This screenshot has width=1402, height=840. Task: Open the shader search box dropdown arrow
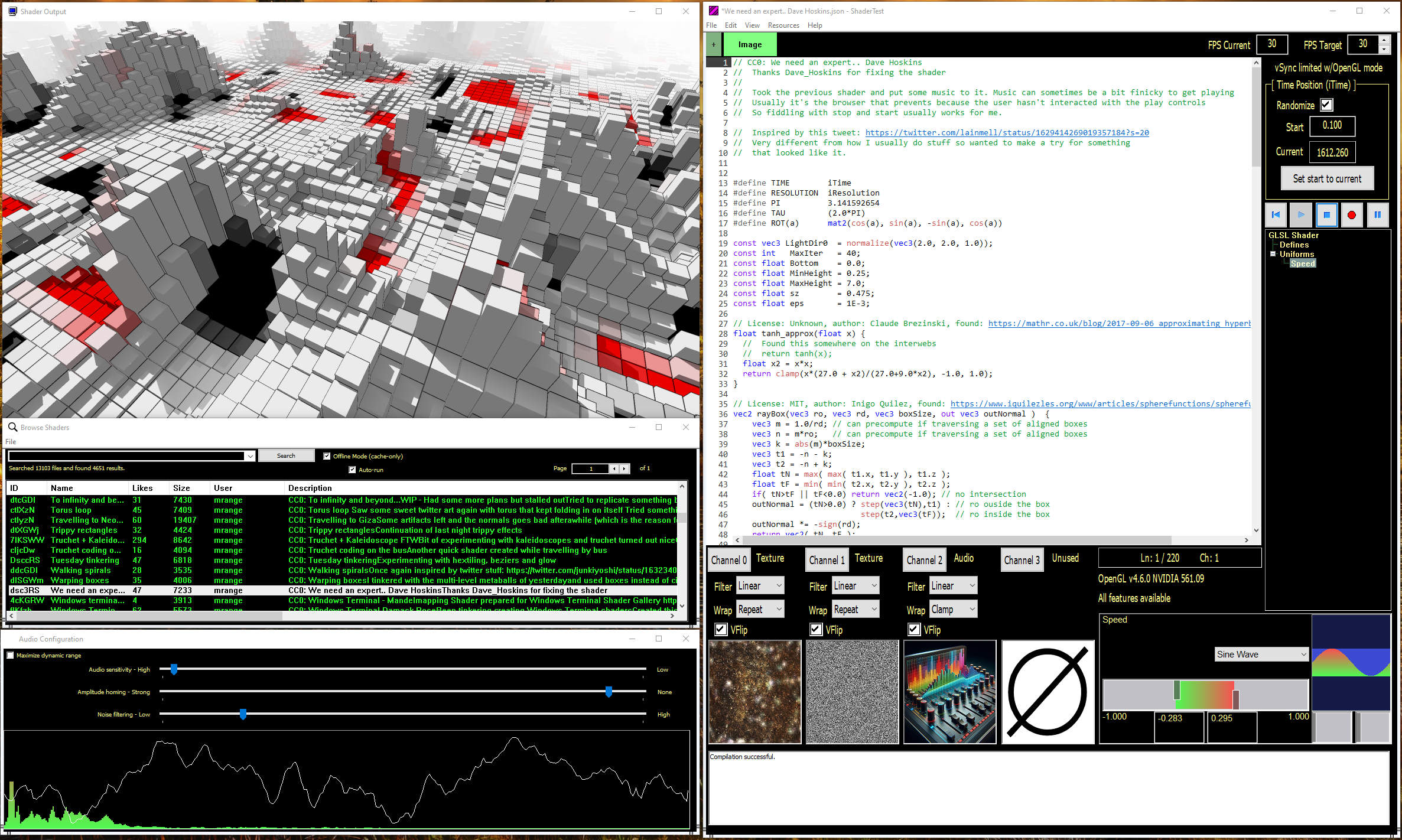pos(250,456)
